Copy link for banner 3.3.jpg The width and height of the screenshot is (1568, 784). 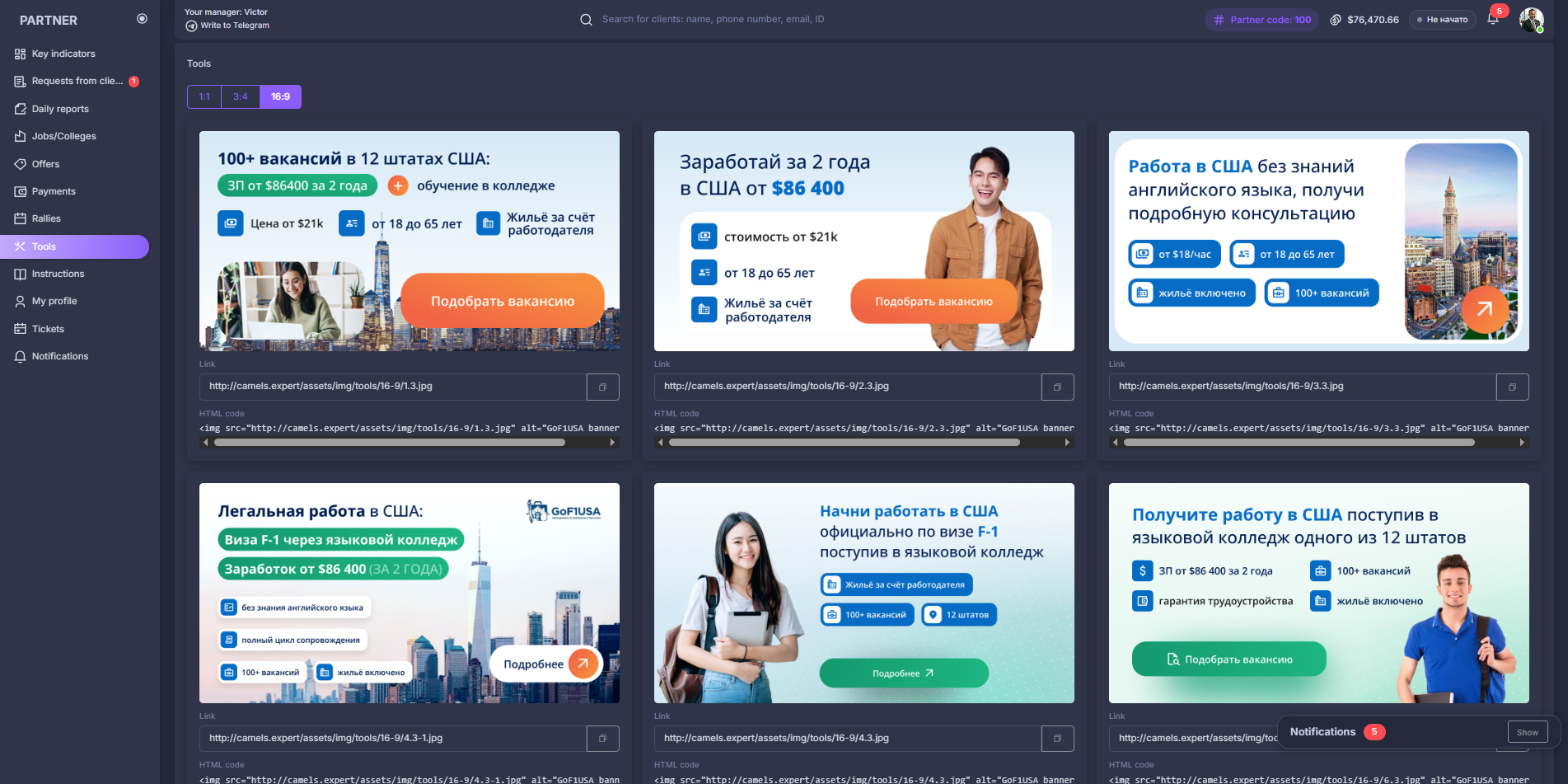pyautogui.click(x=1512, y=387)
